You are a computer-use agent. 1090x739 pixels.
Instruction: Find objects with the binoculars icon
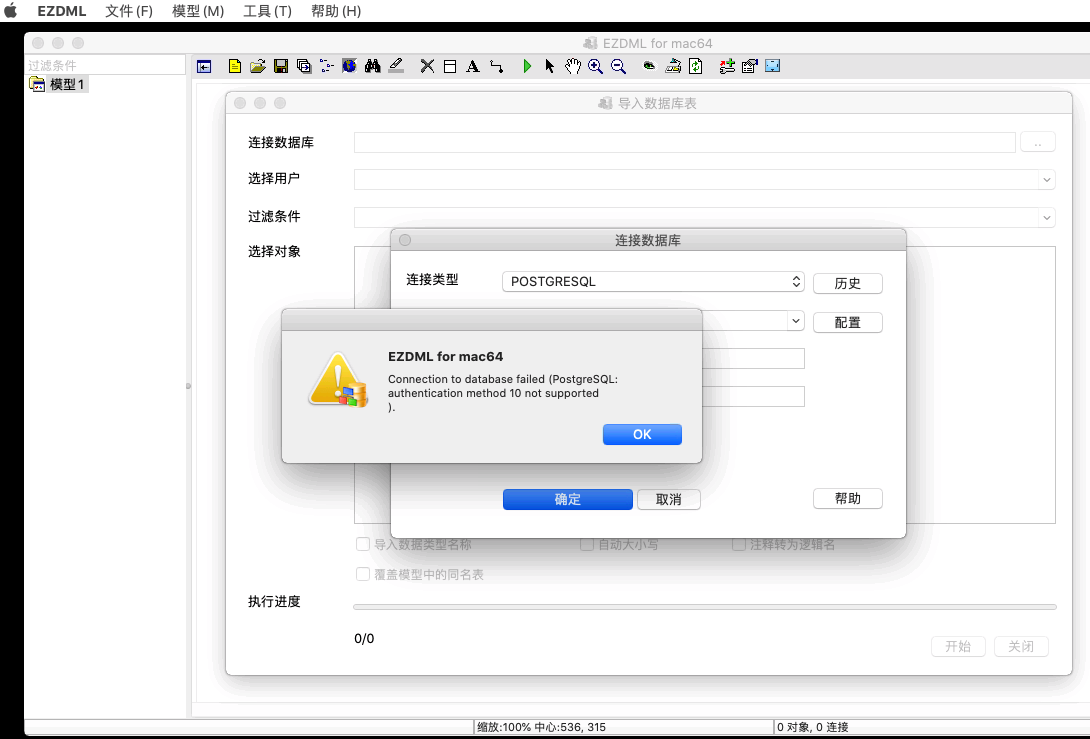point(373,66)
